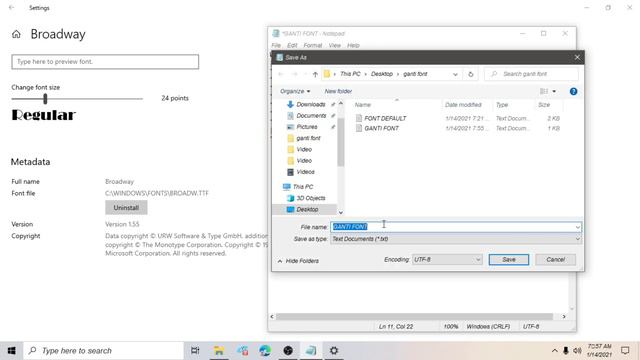Expand the File name dropdown arrow

[x=578, y=227]
